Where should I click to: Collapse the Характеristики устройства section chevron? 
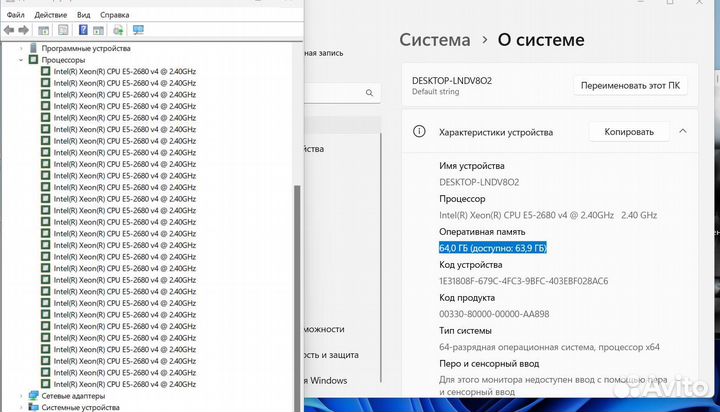click(683, 131)
